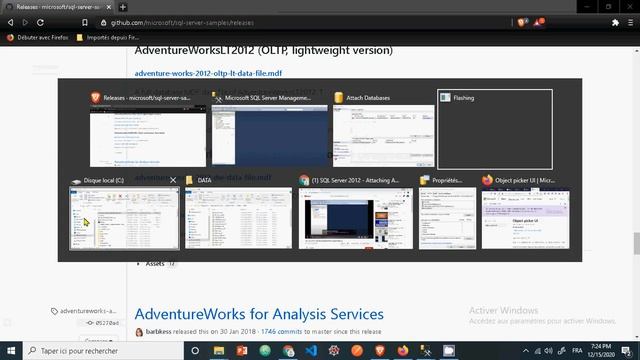Screen dimensions: 640x360
Task: Open the taskbar clock showing 7:24 PM
Action: (601, 351)
